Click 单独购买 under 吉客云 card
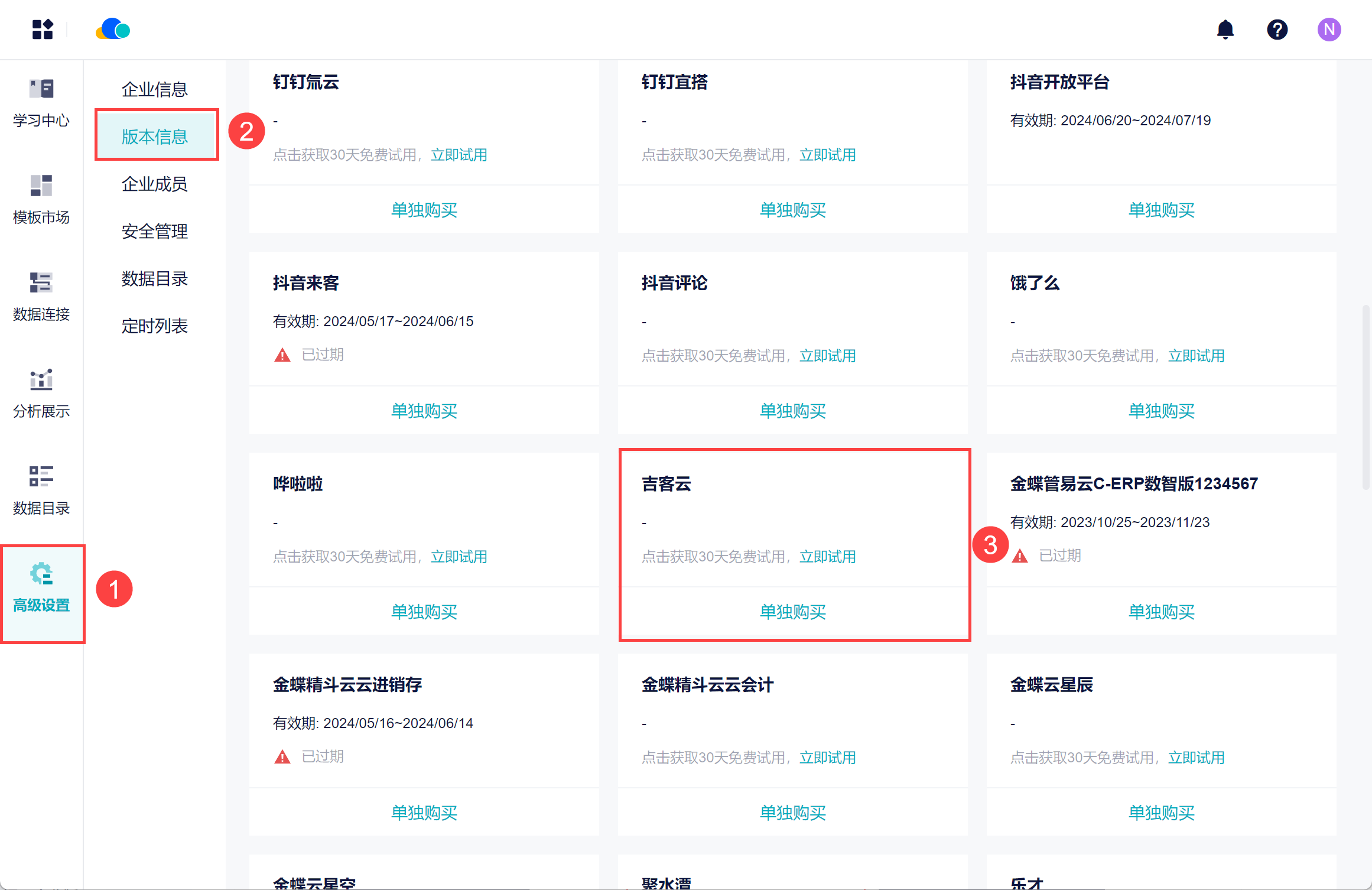This screenshot has height=890, width=1372. 793,612
